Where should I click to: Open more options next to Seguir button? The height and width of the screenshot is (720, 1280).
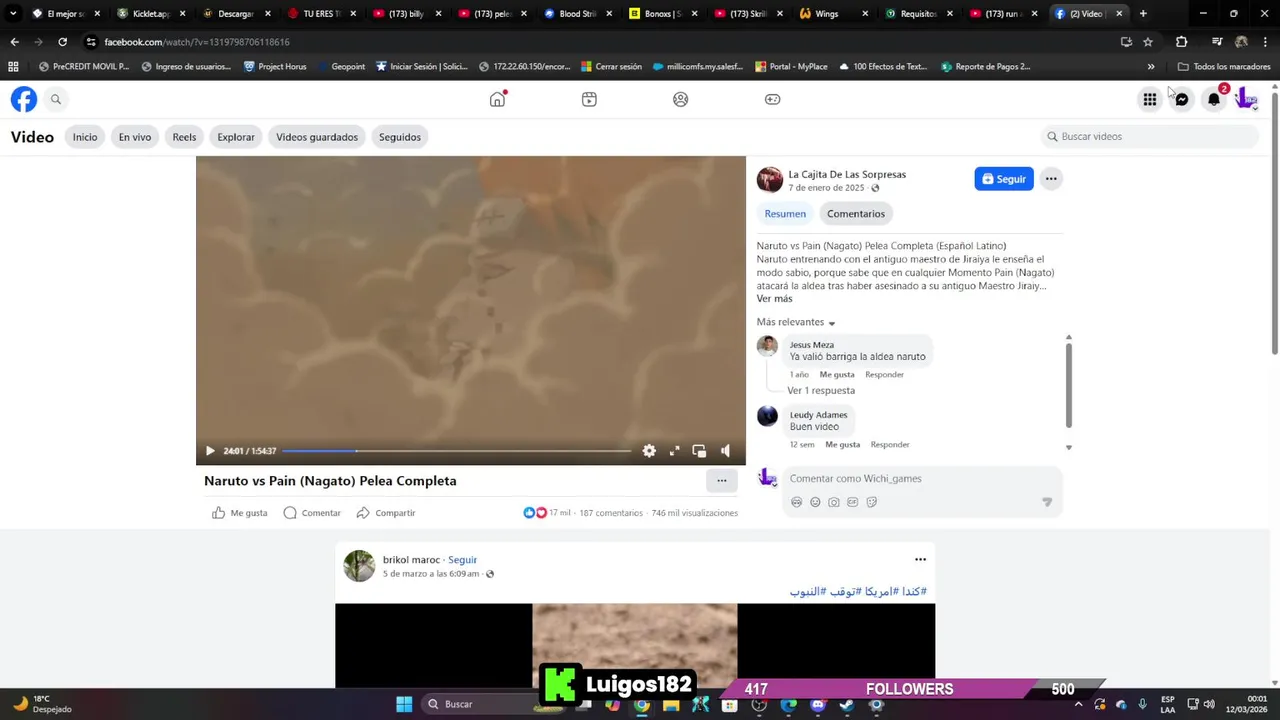(x=1051, y=179)
